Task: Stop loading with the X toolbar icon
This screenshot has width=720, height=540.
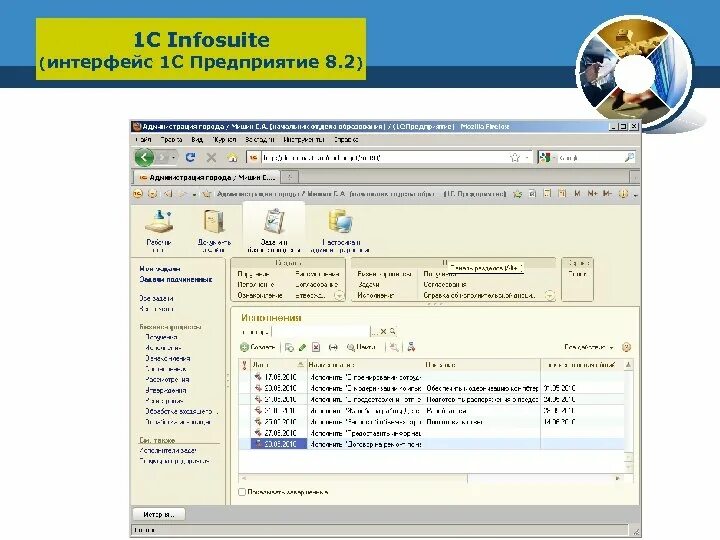Action: point(211,158)
